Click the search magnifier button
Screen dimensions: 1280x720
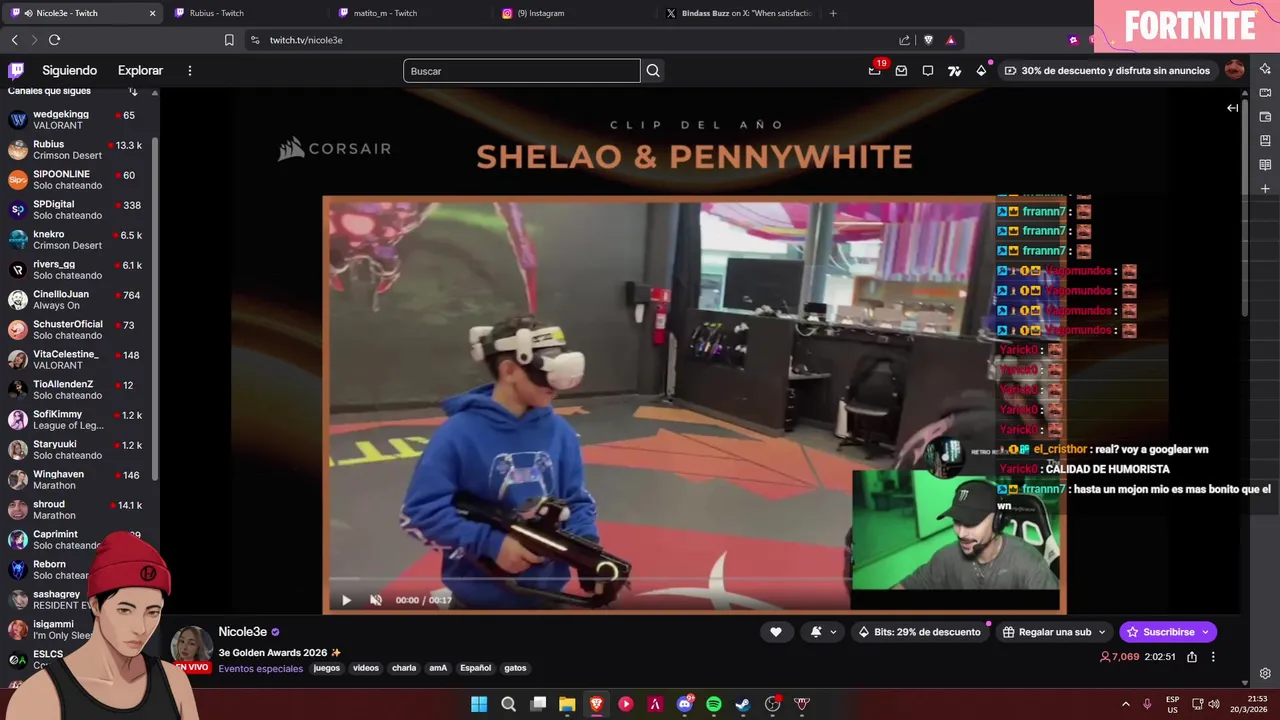pos(653,71)
